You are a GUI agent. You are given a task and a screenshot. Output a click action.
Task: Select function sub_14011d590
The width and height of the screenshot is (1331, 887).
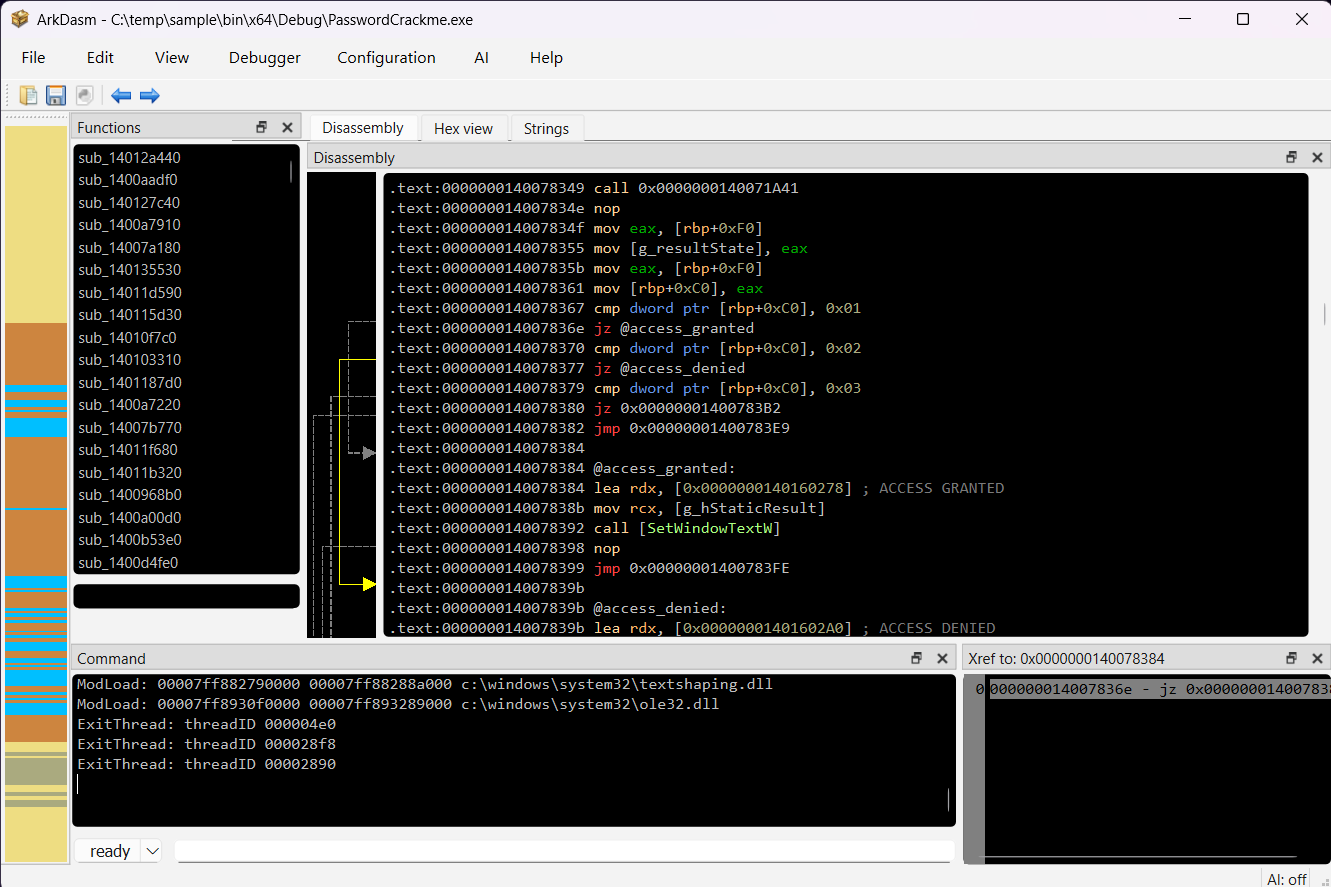(130, 293)
